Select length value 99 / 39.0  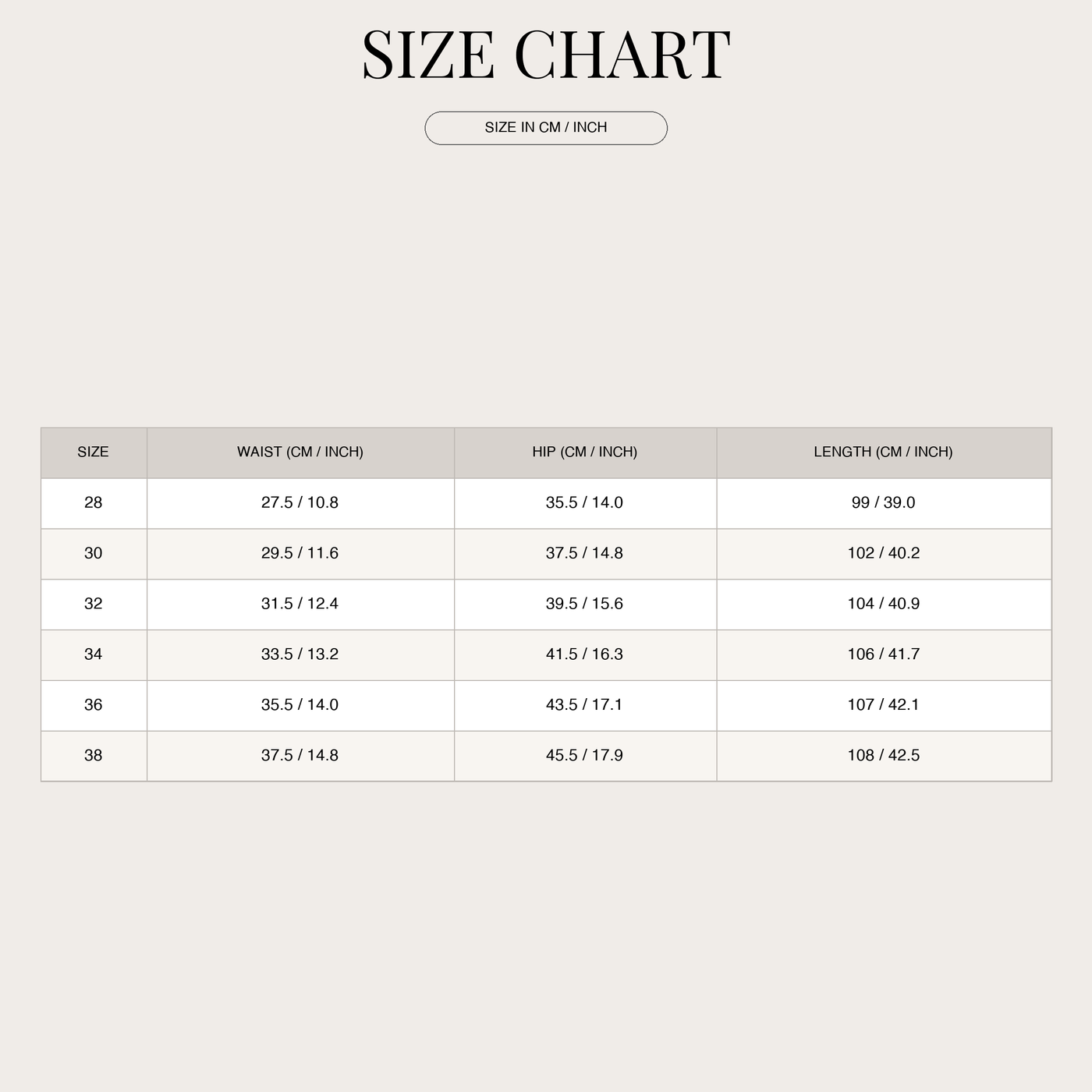[x=884, y=502]
